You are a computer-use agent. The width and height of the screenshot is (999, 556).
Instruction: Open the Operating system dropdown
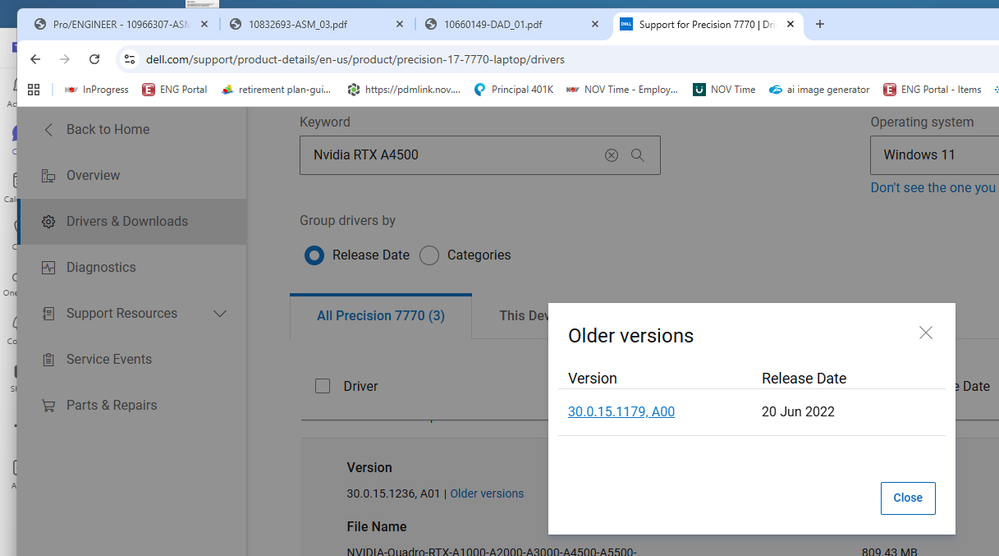(x=934, y=155)
